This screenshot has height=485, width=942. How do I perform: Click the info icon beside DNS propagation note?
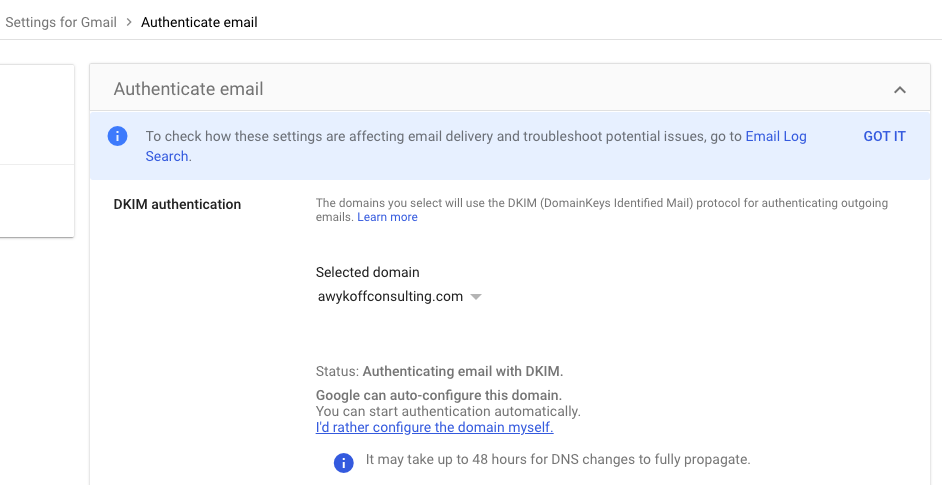point(343,461)
